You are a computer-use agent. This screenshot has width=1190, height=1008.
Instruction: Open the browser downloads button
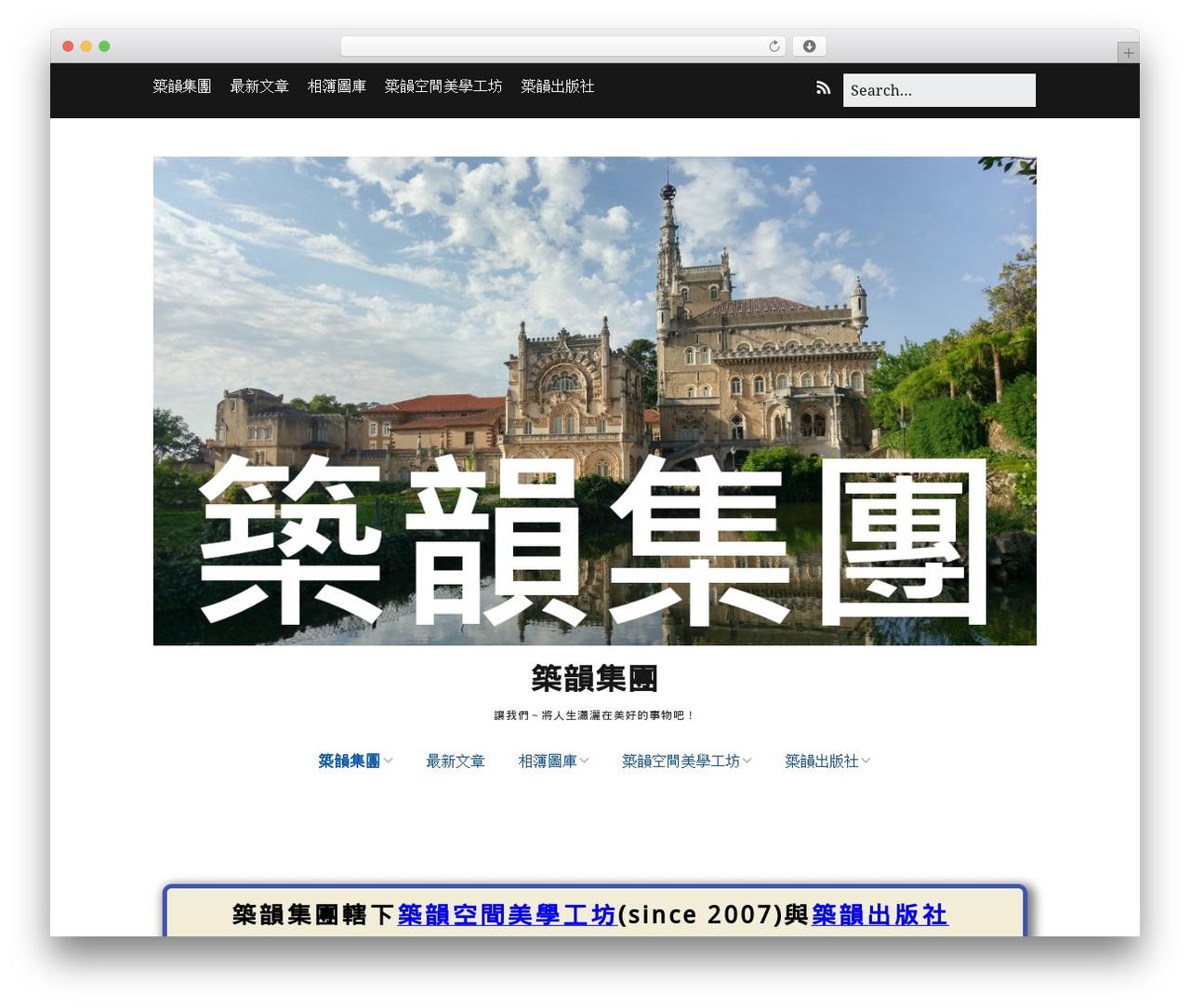809,46
